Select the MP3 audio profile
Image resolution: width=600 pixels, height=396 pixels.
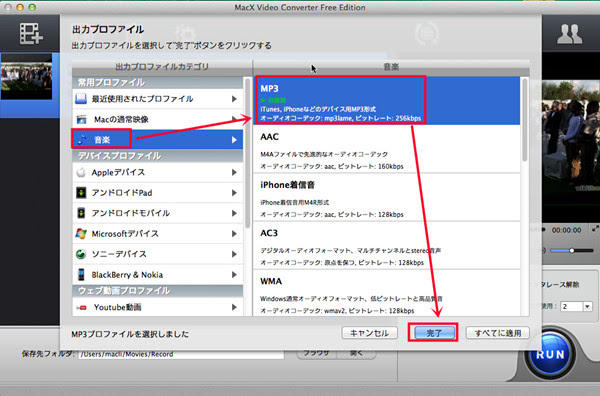(386, 101)
